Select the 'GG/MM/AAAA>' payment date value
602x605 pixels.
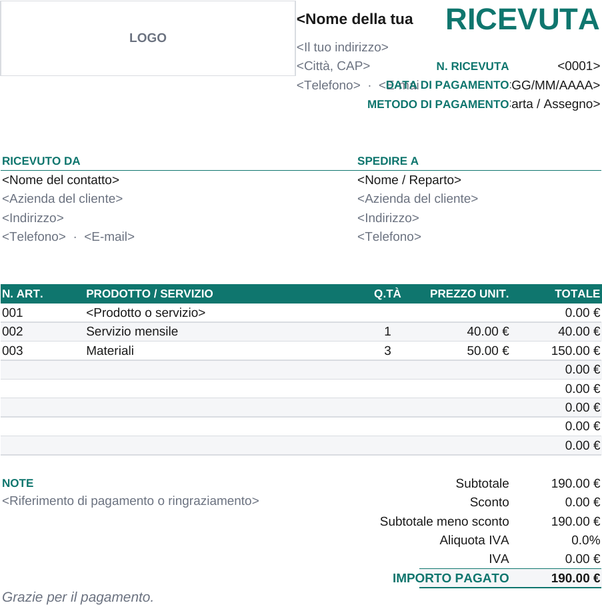click(x=555, y=85)
